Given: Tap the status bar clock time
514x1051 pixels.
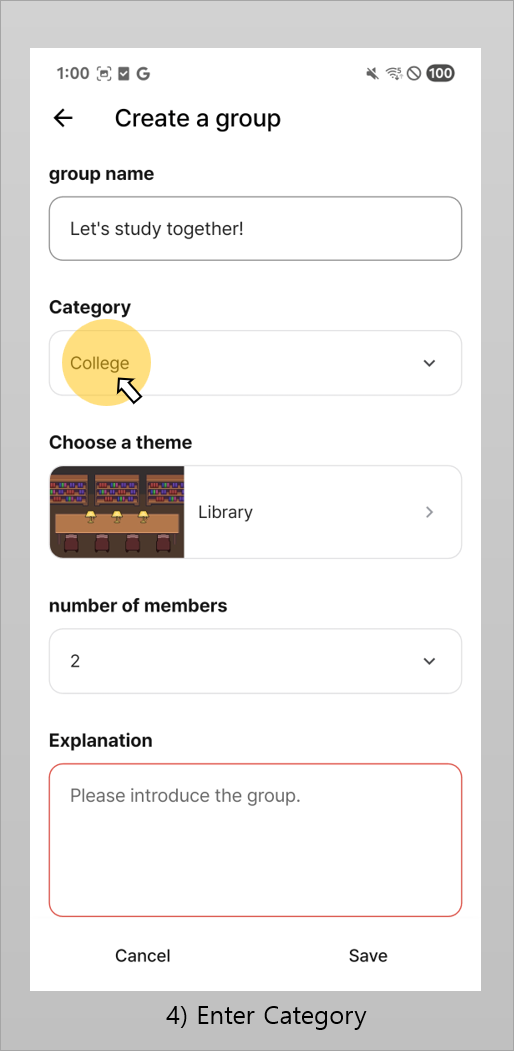Looking at the screenshot, I should [x=73, y=74].
